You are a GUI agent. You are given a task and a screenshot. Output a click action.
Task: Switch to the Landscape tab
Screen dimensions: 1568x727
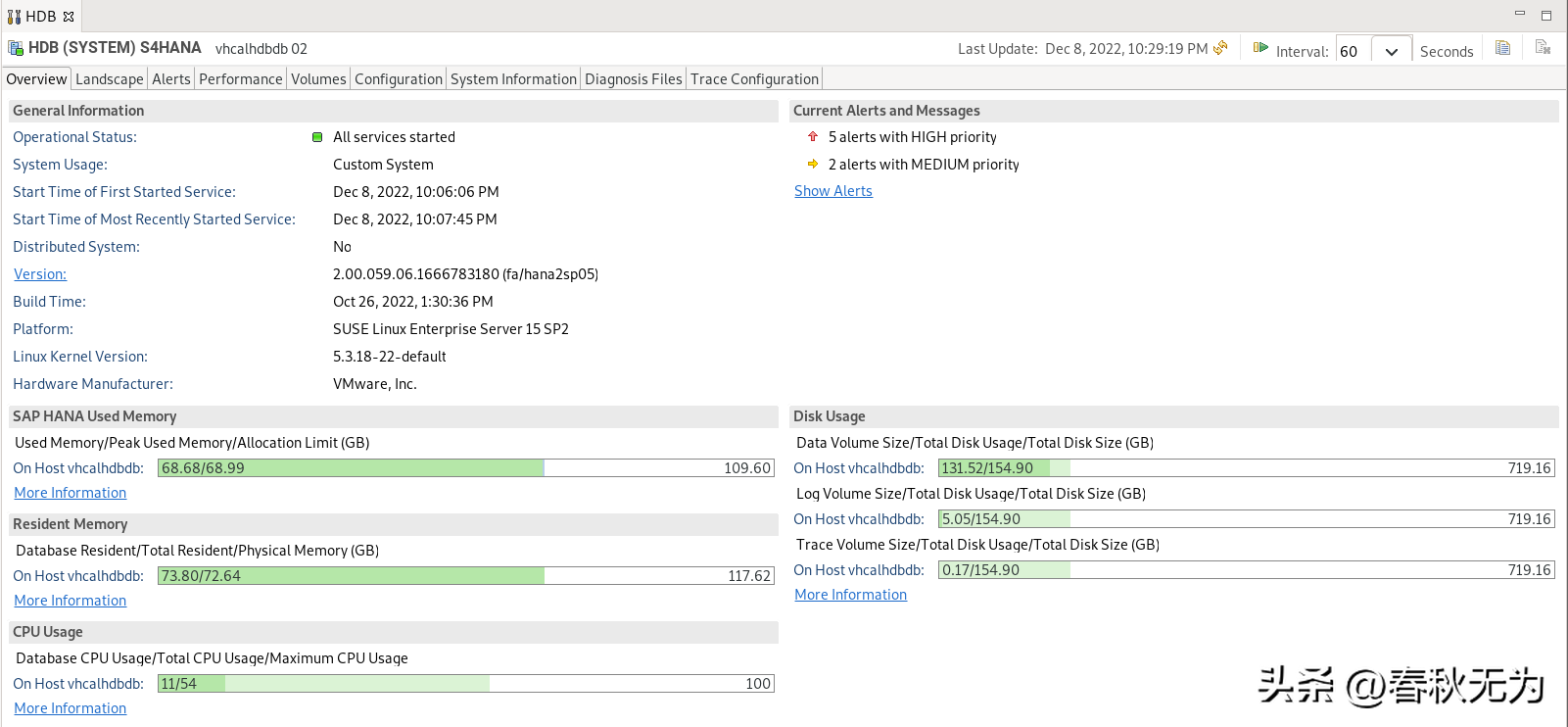(109, 79)
